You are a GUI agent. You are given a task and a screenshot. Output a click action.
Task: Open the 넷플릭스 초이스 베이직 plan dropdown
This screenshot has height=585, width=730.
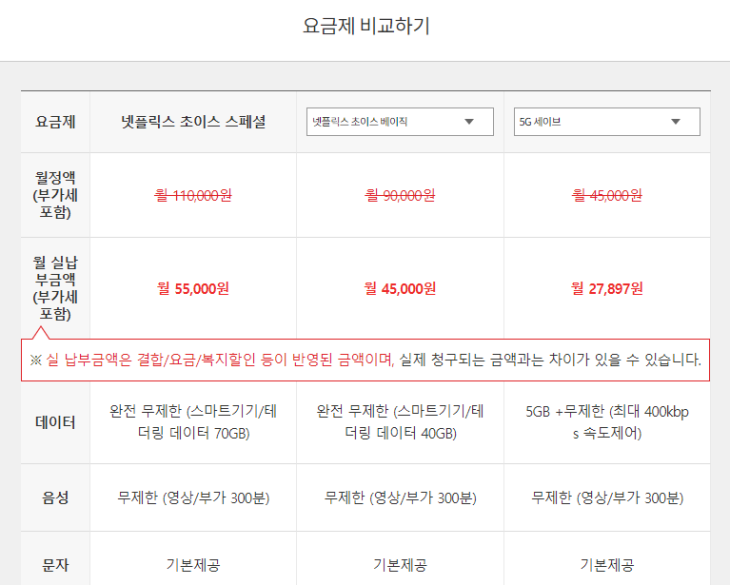click(x=400, y=122)
